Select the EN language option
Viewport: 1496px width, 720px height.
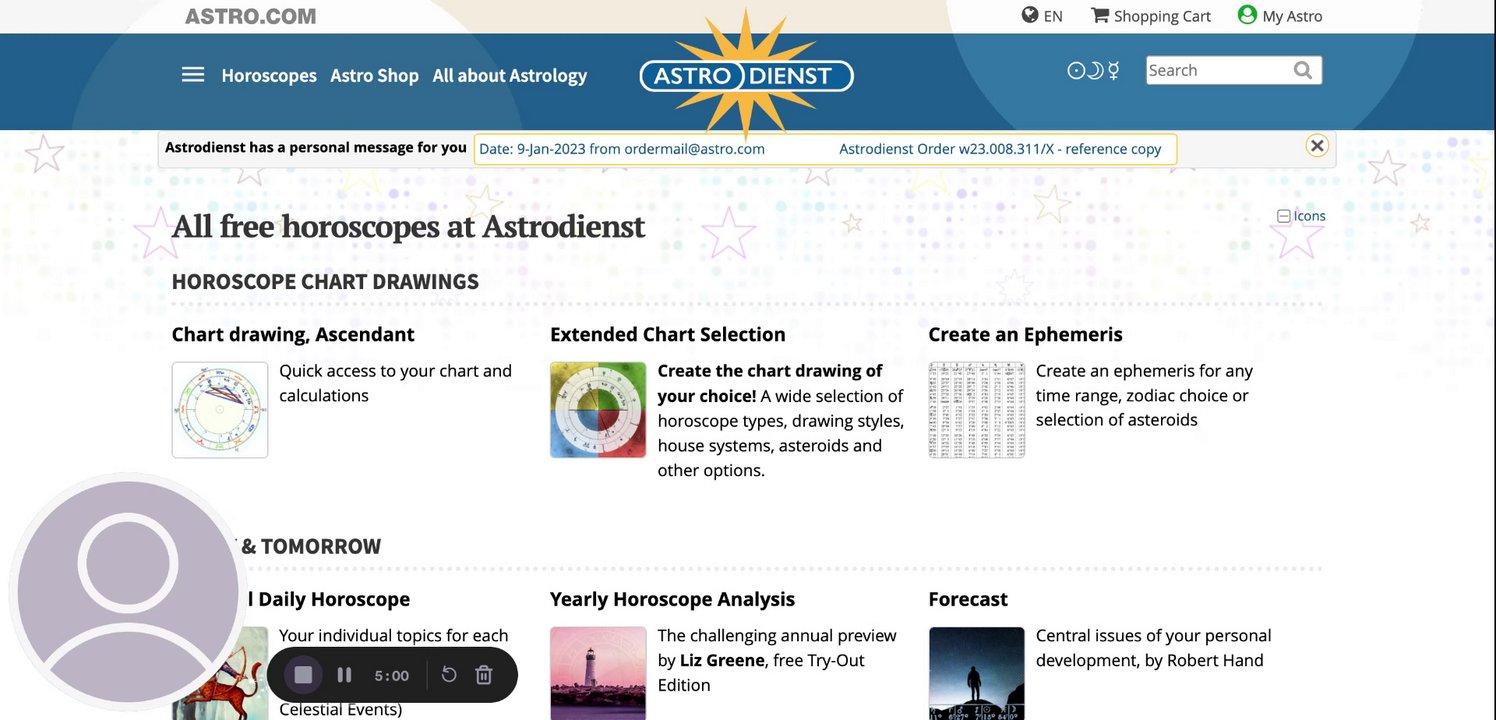(x=1053, y=16)
